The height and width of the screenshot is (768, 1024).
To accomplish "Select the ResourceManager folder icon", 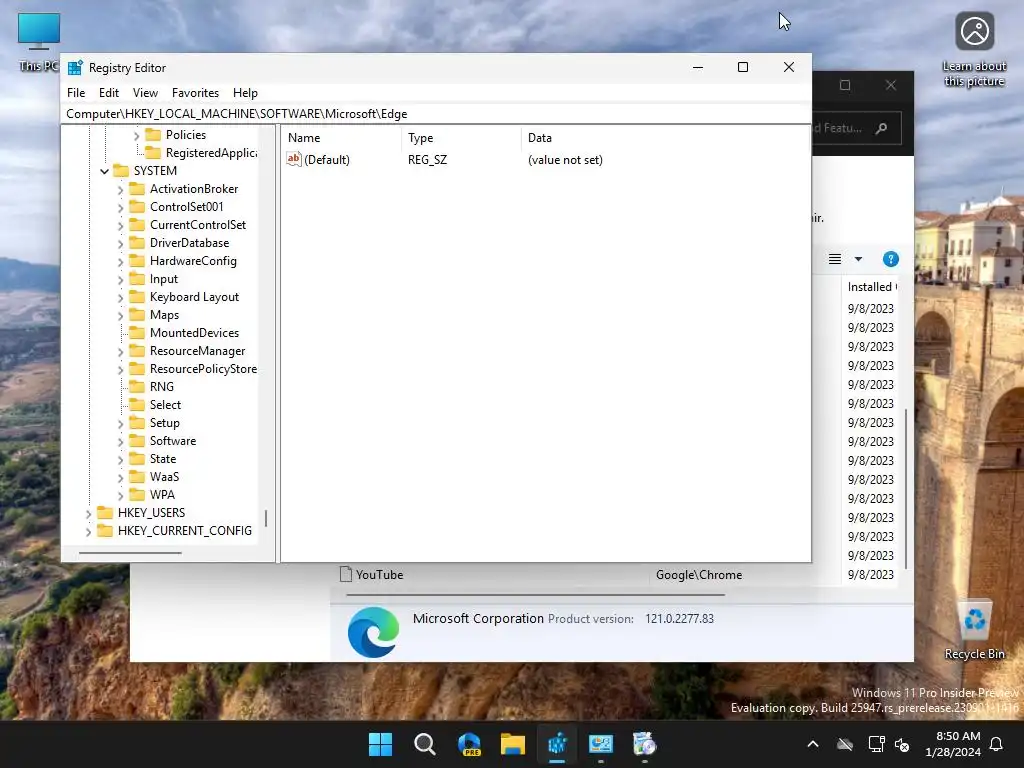I will [137, 351].
